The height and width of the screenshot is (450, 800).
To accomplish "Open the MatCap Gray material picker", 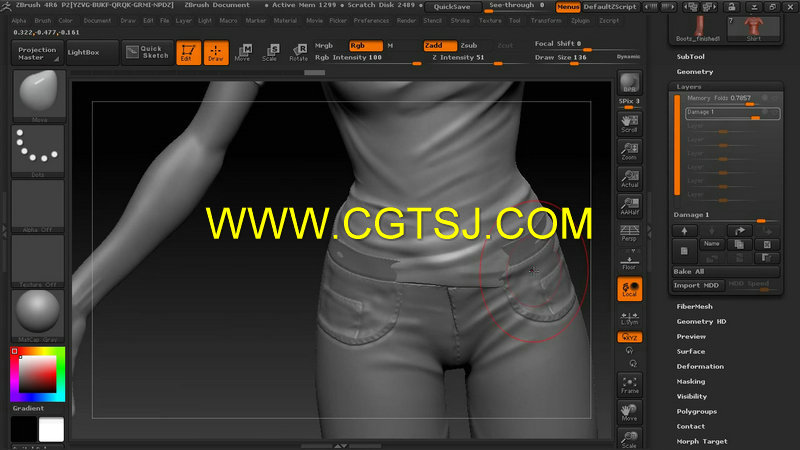I will (x=38, y=315).
